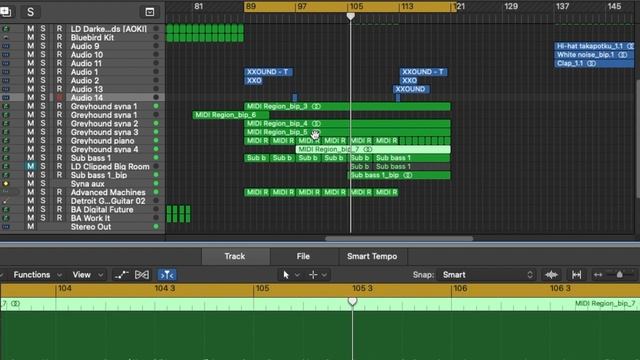Viewport: 640px width, 360px height.
Task: Unmute the LD Clipped Big Room track
Action: 31,167
